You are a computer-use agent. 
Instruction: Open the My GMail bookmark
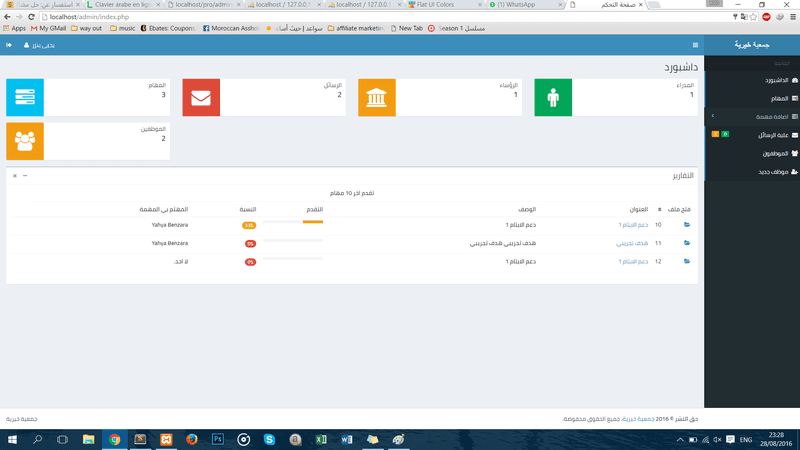(x=48, y=28)
